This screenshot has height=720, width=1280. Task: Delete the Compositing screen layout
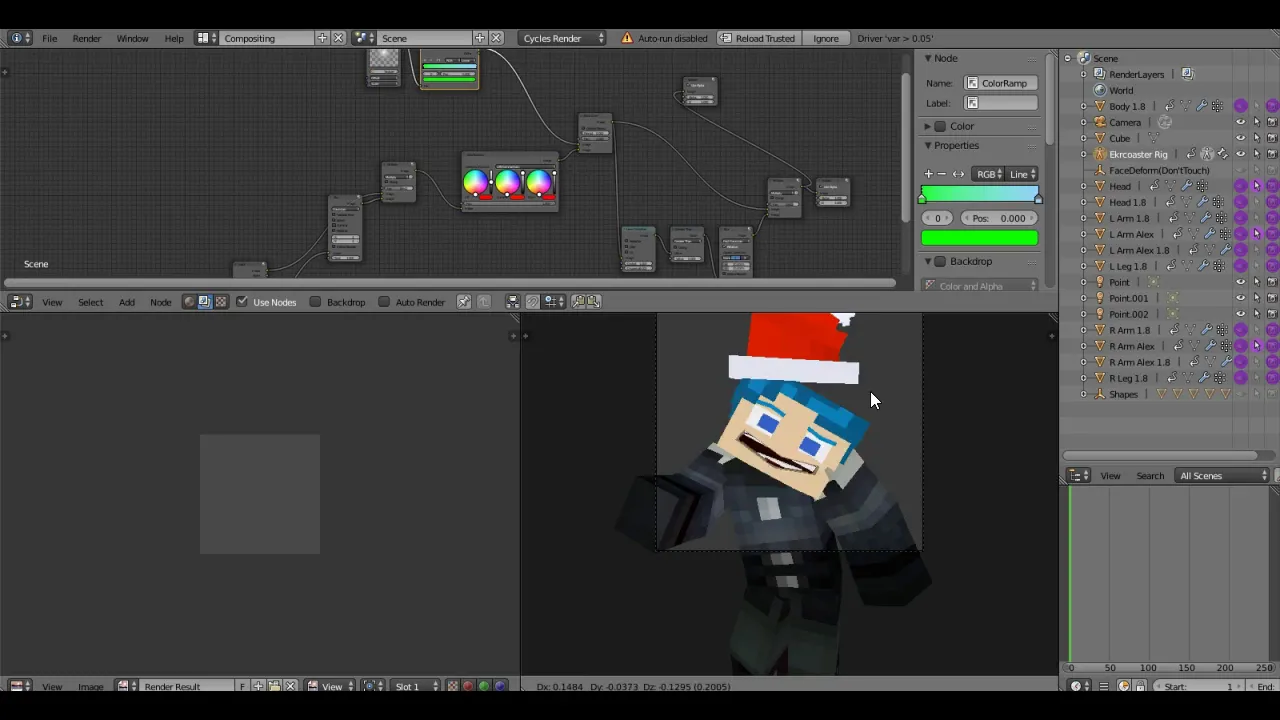click(x=338, y=38)
